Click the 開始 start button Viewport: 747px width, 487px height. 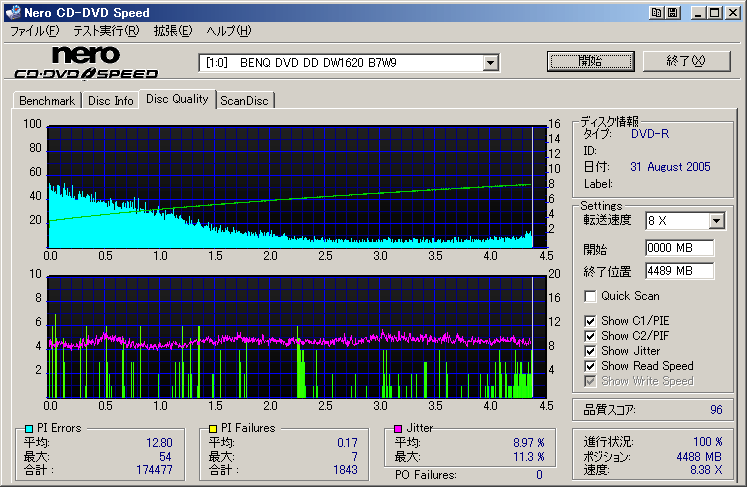591,61
